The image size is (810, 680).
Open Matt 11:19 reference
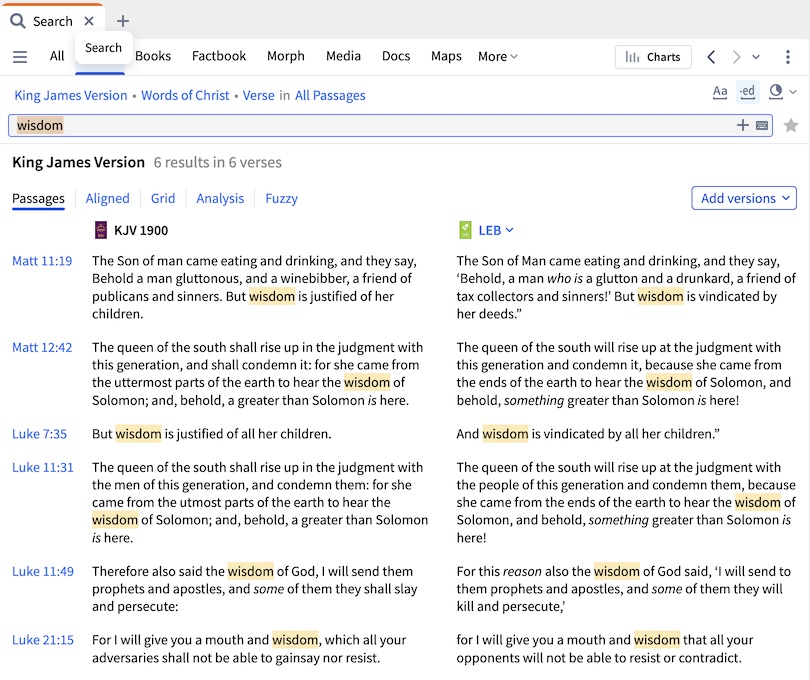[x=42, y=261]
